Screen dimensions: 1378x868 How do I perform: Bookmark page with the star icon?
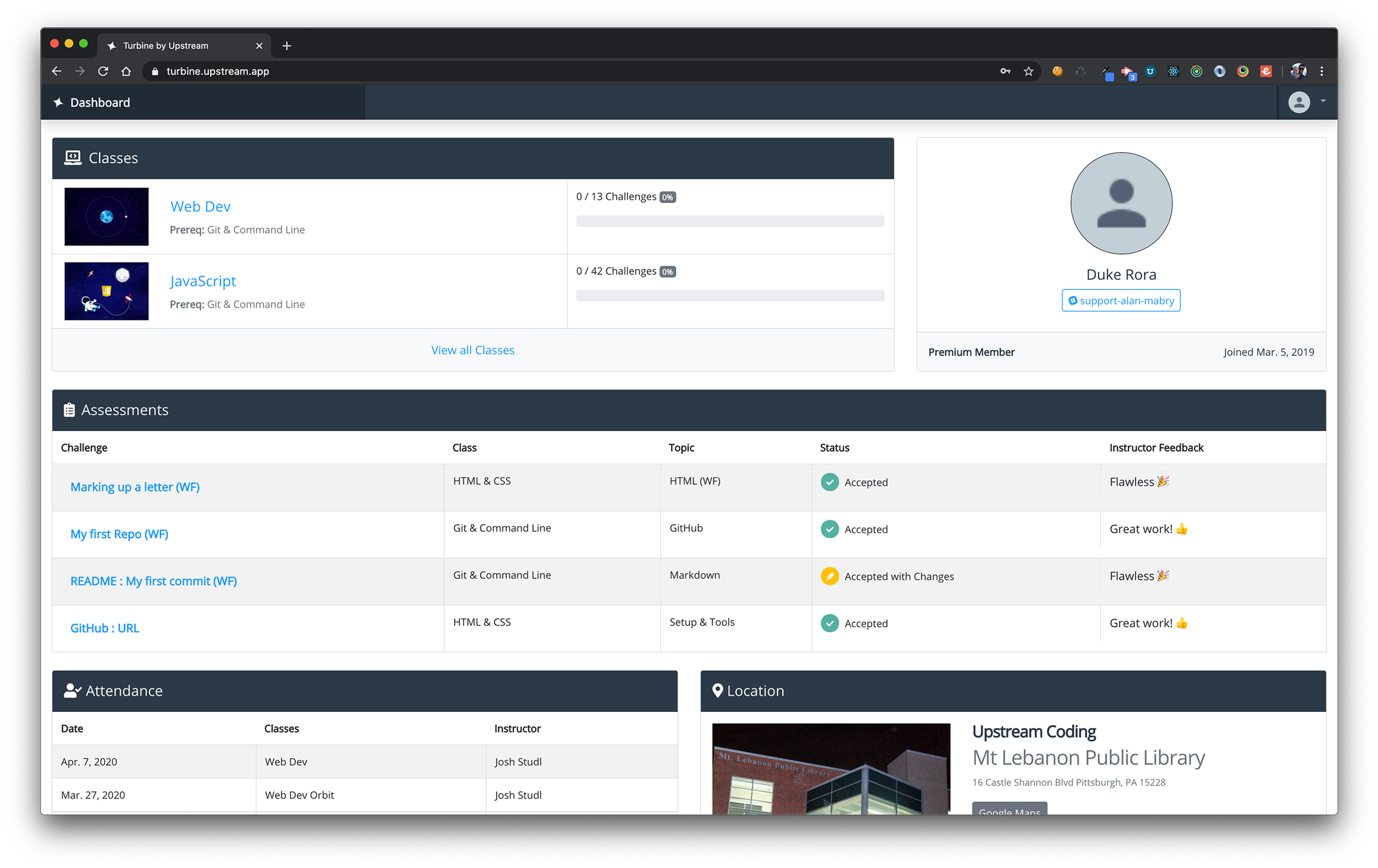click(1028, 71)
